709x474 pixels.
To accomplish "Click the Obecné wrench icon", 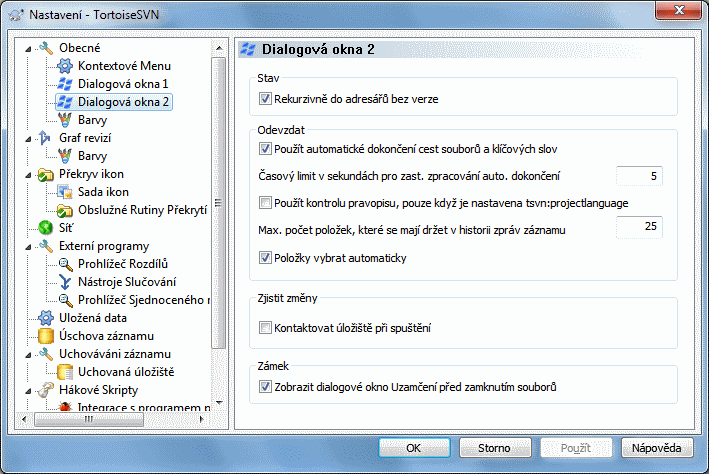I will coord(46,47).
